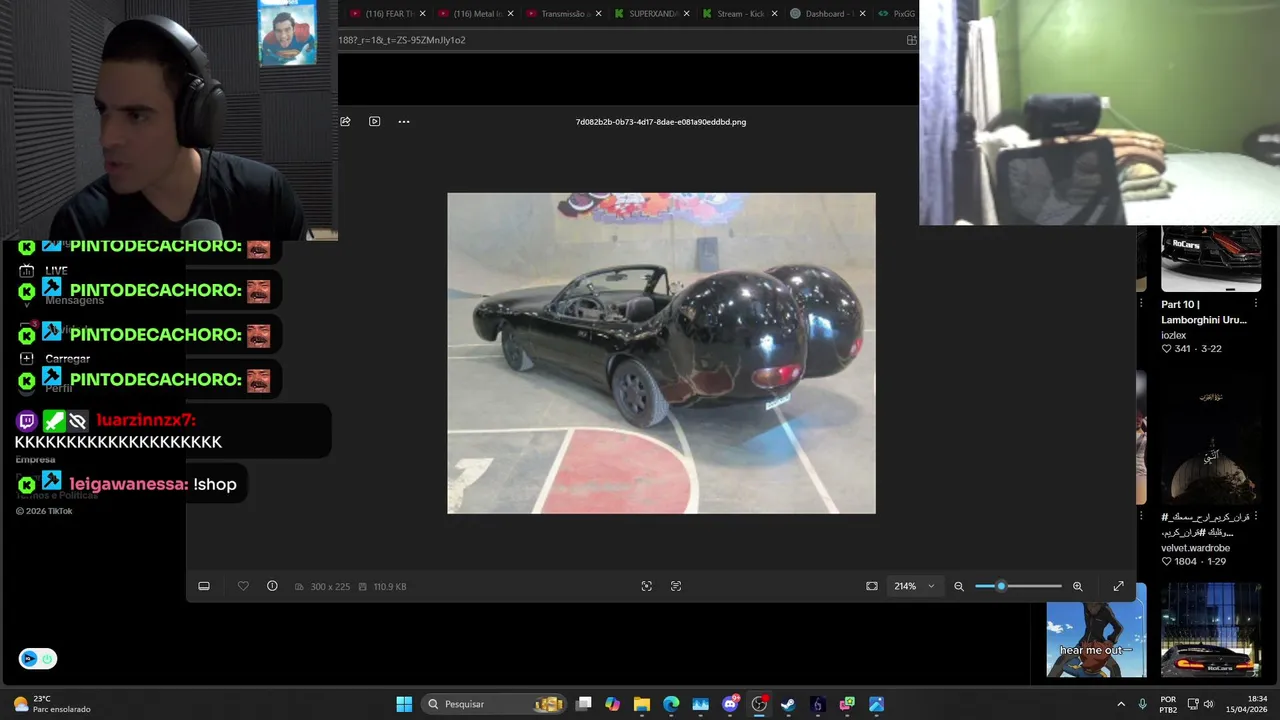Image resolution: width=1280 pixels, height=720 pixels.
Task: Fit image to window icon
Action: click(x=872, y=586)
